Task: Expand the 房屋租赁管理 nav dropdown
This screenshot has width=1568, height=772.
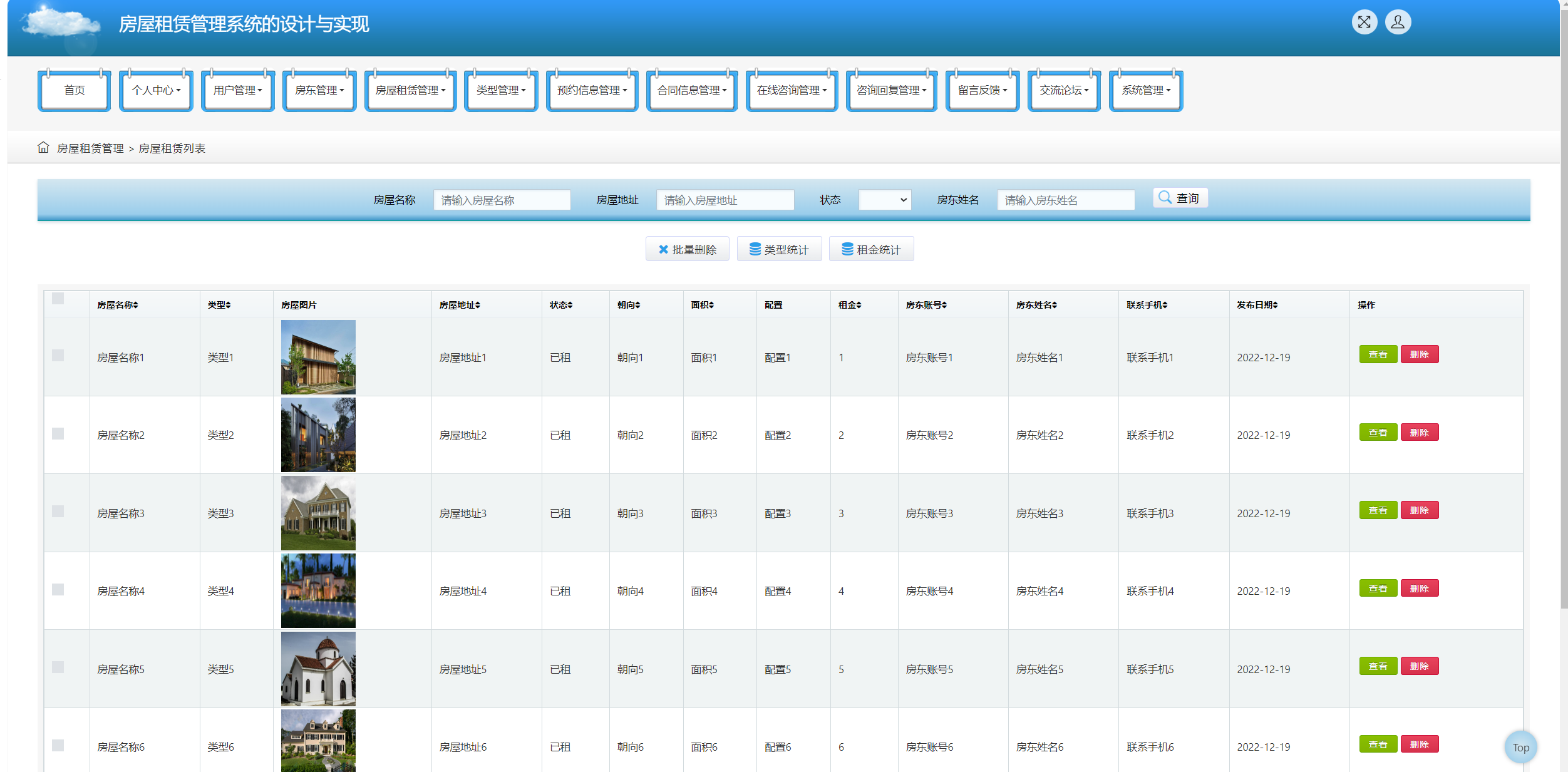Action: (410, 91)
